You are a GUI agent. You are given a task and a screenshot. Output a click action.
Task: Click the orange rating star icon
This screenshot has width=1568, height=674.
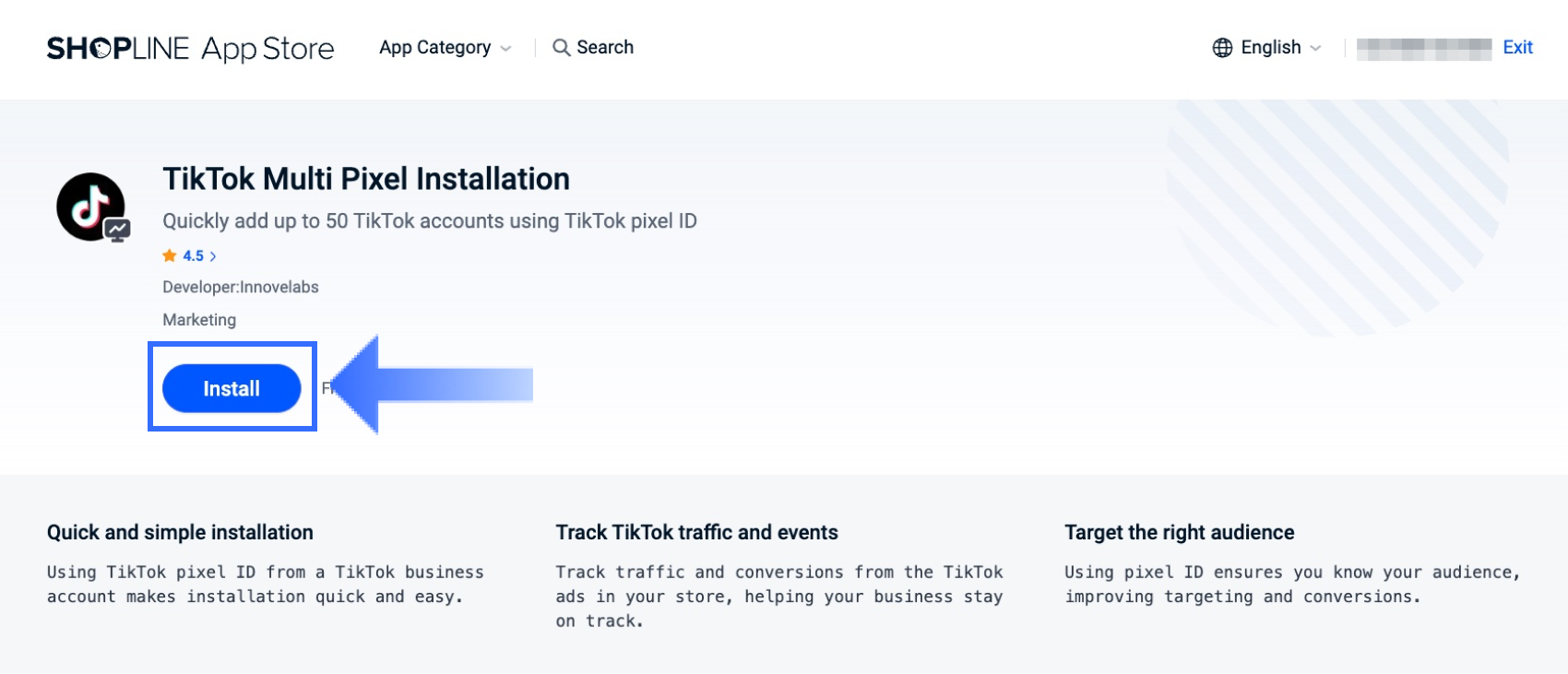tap(170, 255)
